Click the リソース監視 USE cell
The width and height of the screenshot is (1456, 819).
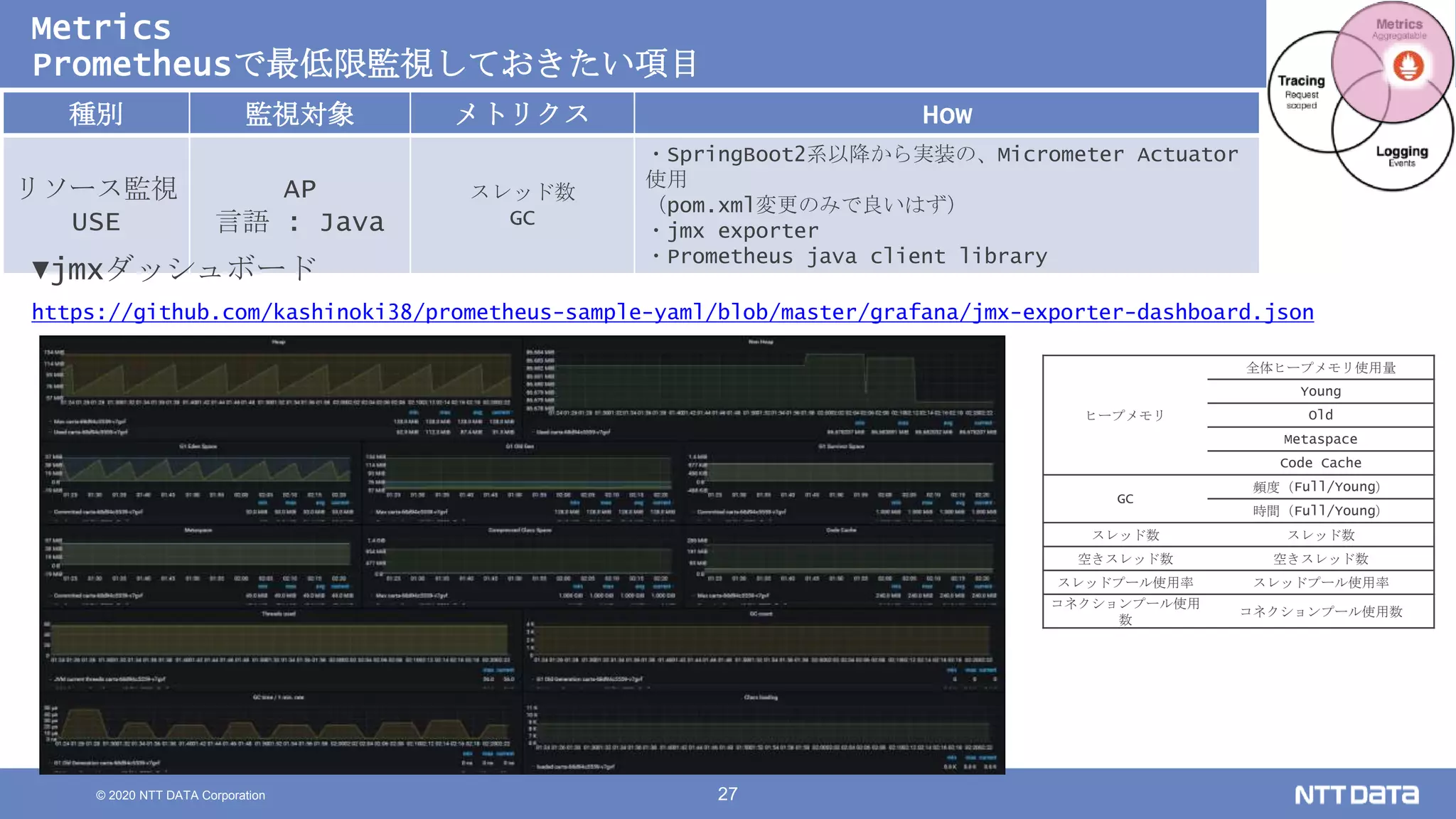(x=96, y=205)
